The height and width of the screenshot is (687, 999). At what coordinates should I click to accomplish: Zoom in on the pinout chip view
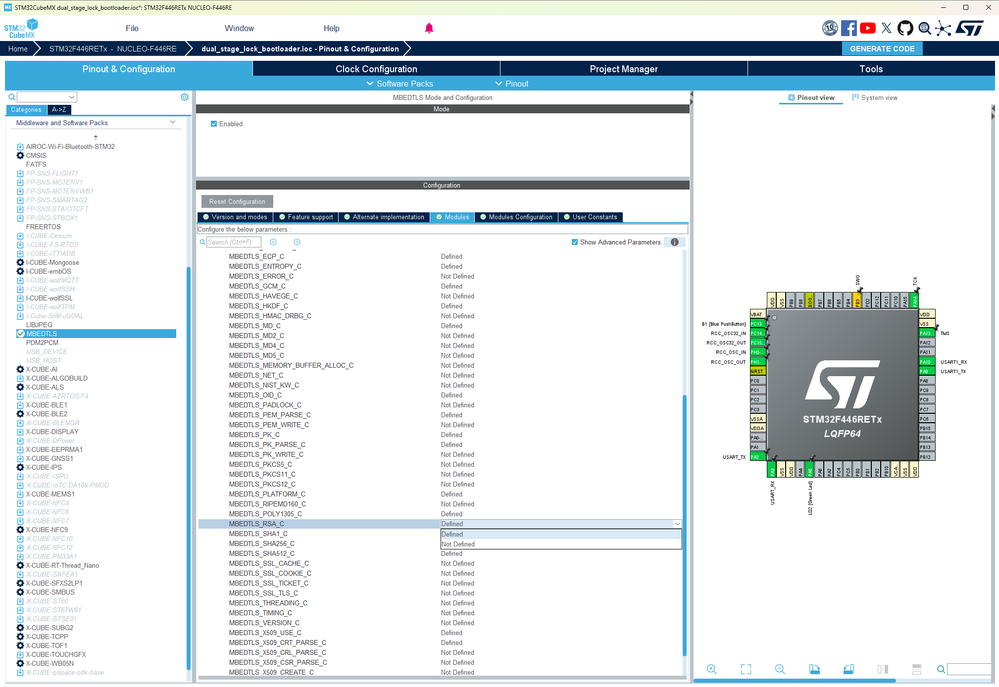(712, 669)
